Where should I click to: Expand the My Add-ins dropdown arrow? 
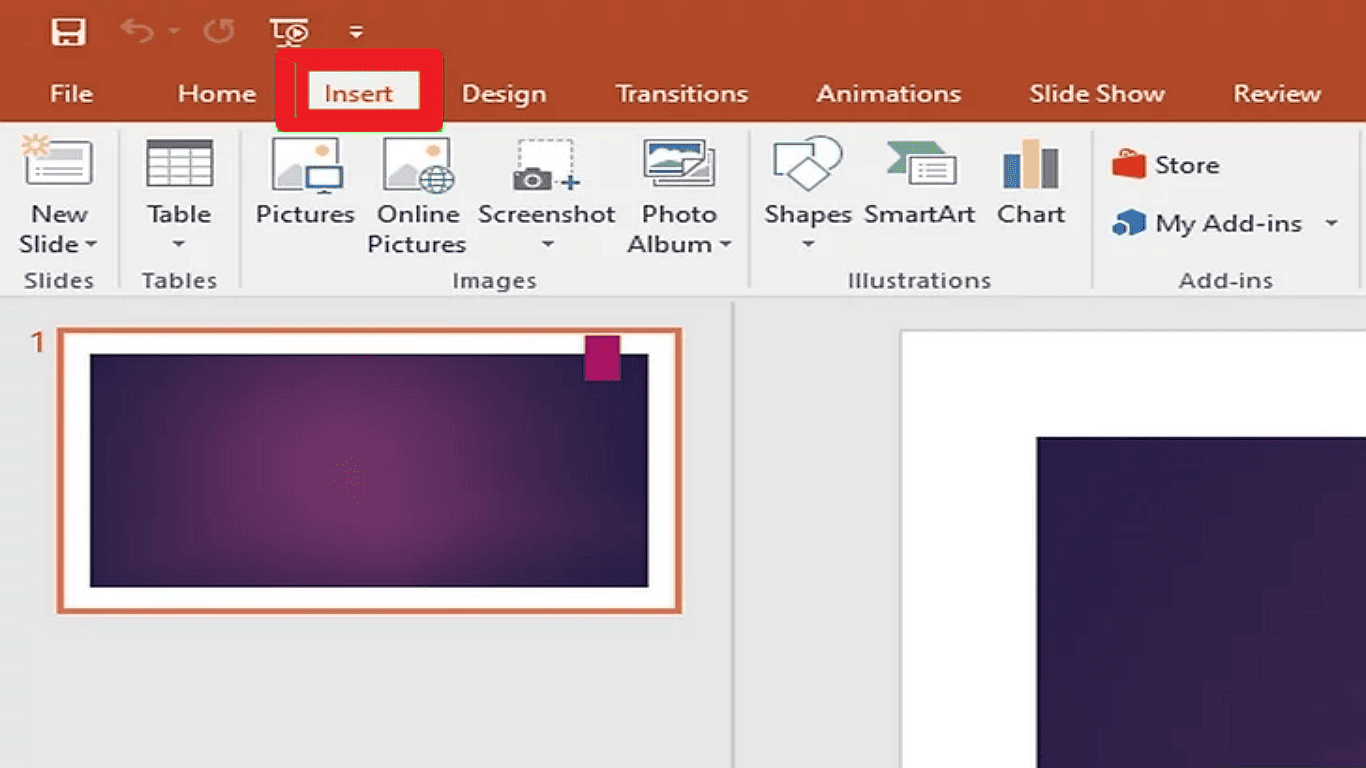(1331, 223)
